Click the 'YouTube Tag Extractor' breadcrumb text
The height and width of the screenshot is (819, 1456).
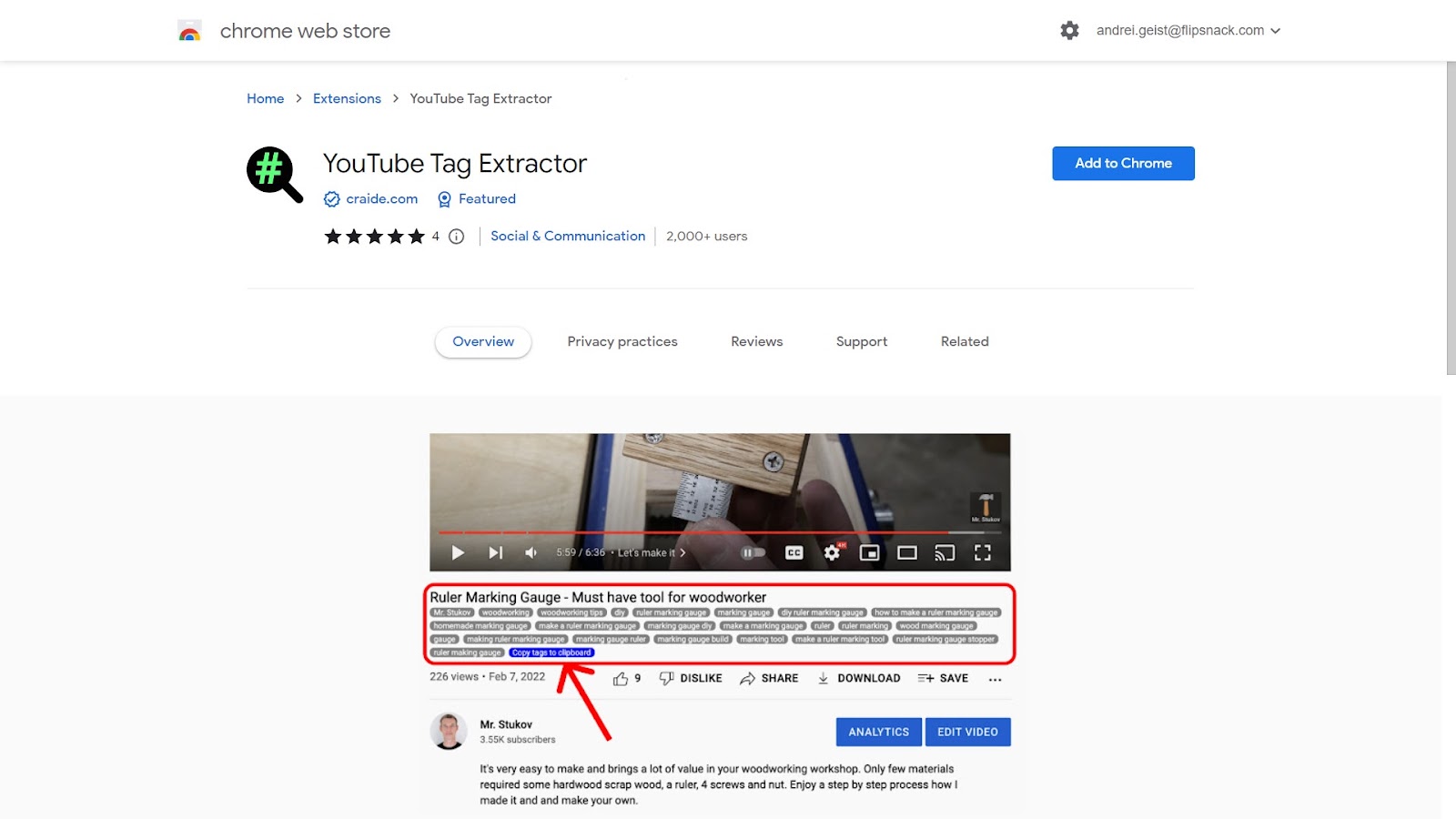[x=480, y=98]
